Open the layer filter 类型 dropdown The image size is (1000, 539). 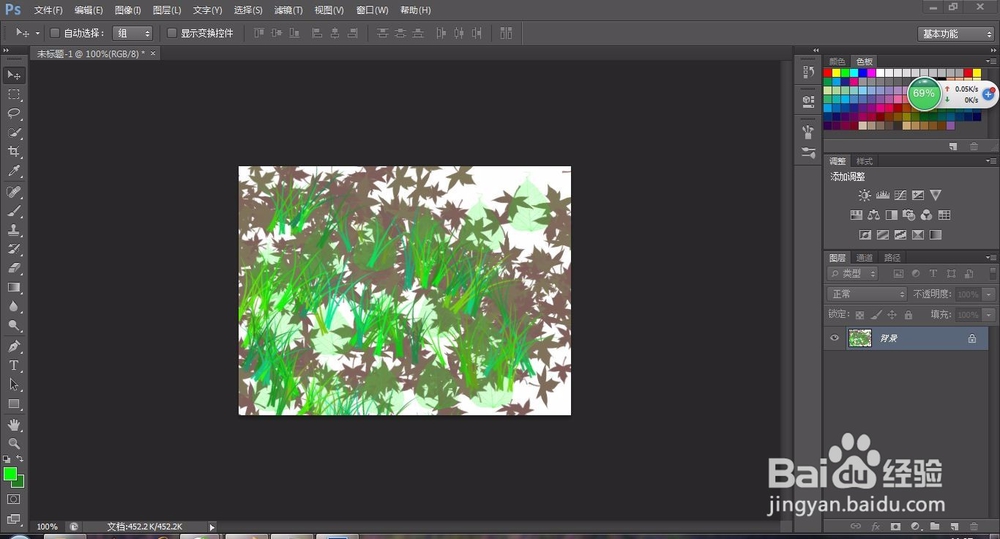click(853, 274)
